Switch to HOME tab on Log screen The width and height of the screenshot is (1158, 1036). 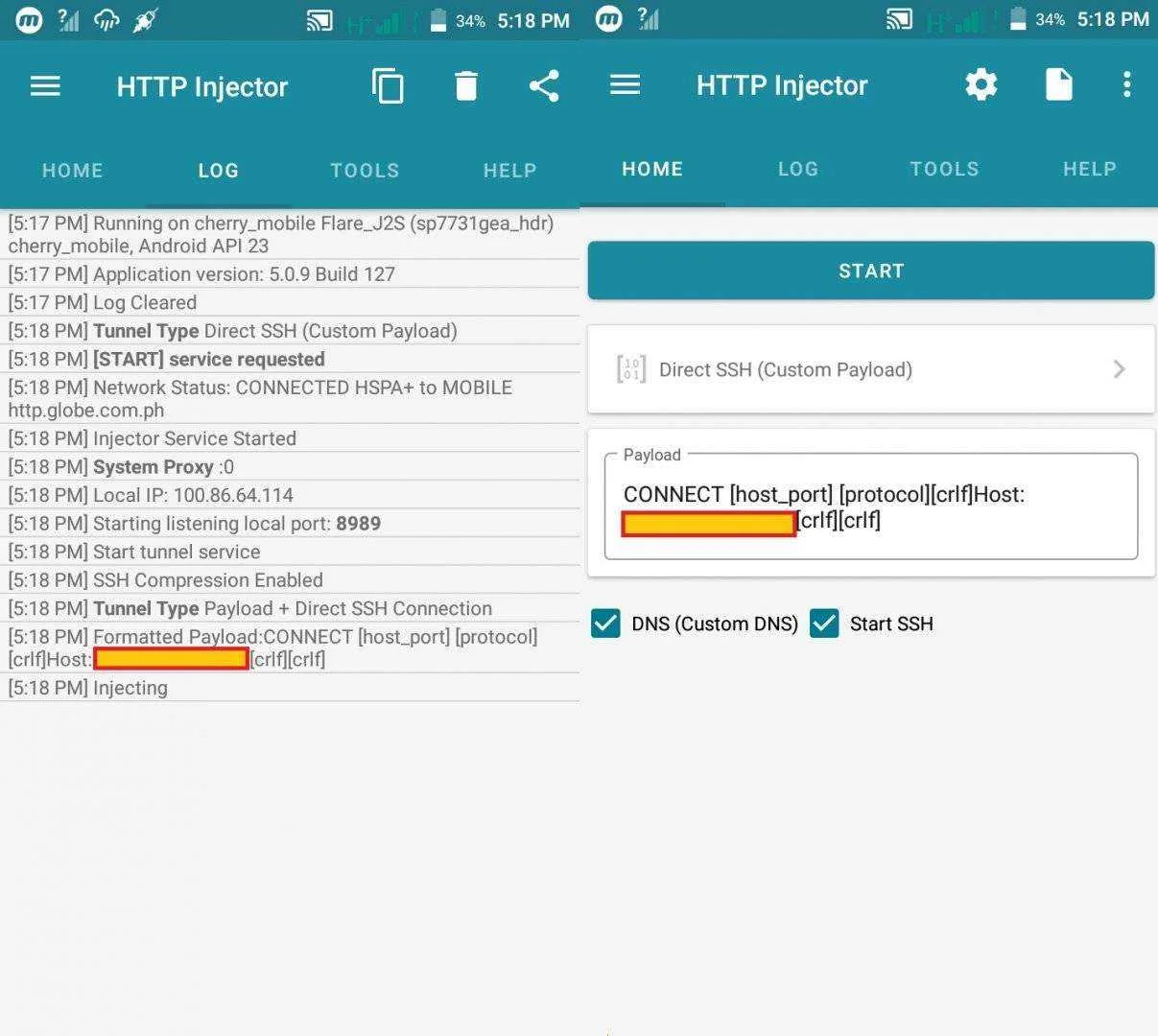73,171
